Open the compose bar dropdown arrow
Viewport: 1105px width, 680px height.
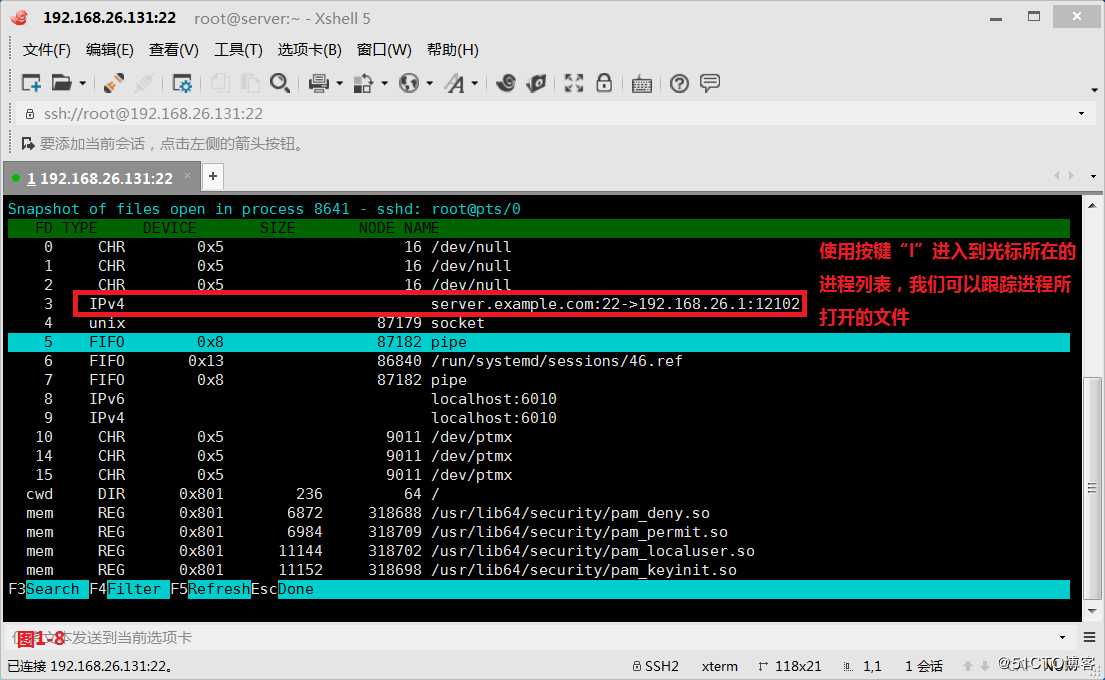[1063, 638]
